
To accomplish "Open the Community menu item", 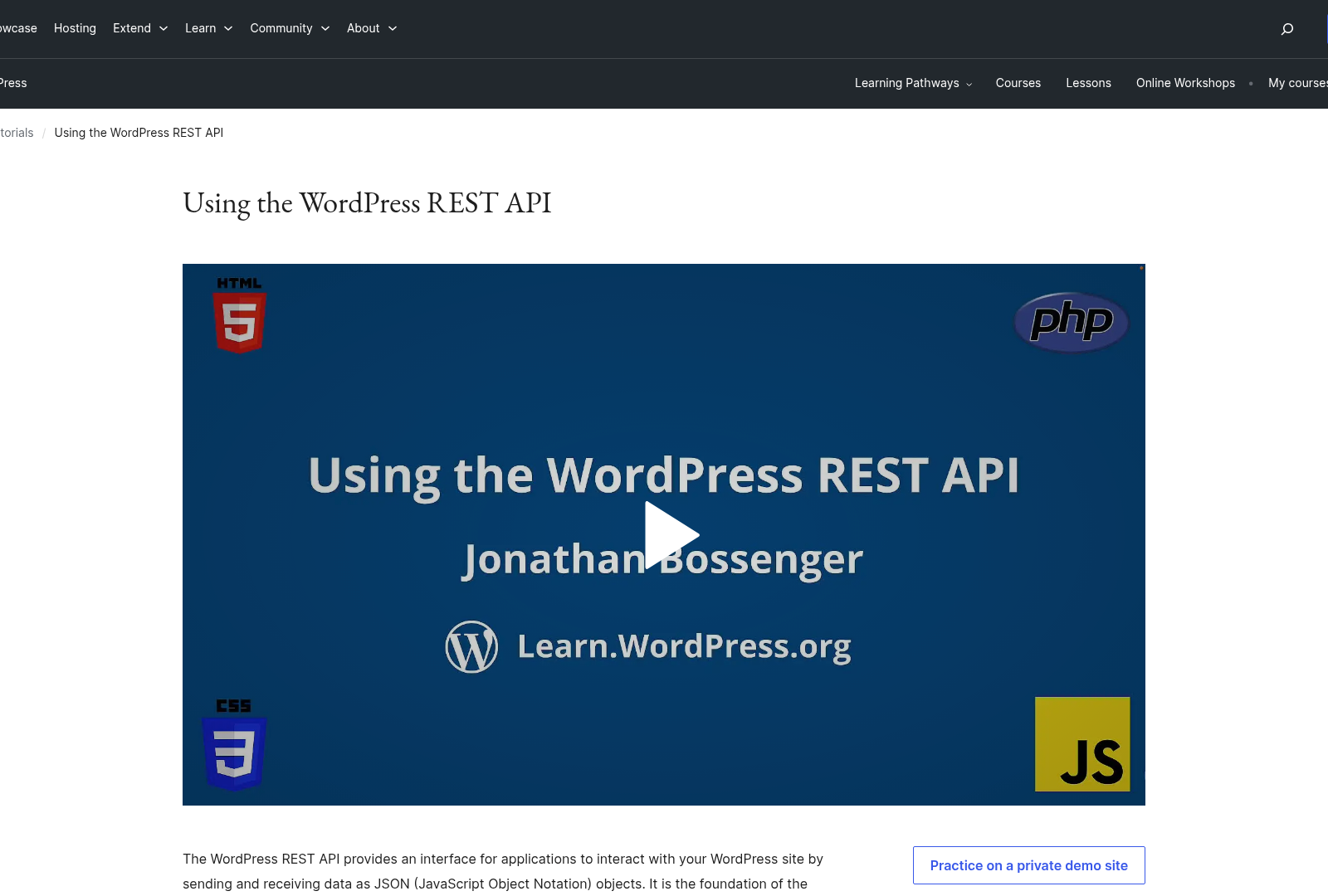I will [281, 28].
